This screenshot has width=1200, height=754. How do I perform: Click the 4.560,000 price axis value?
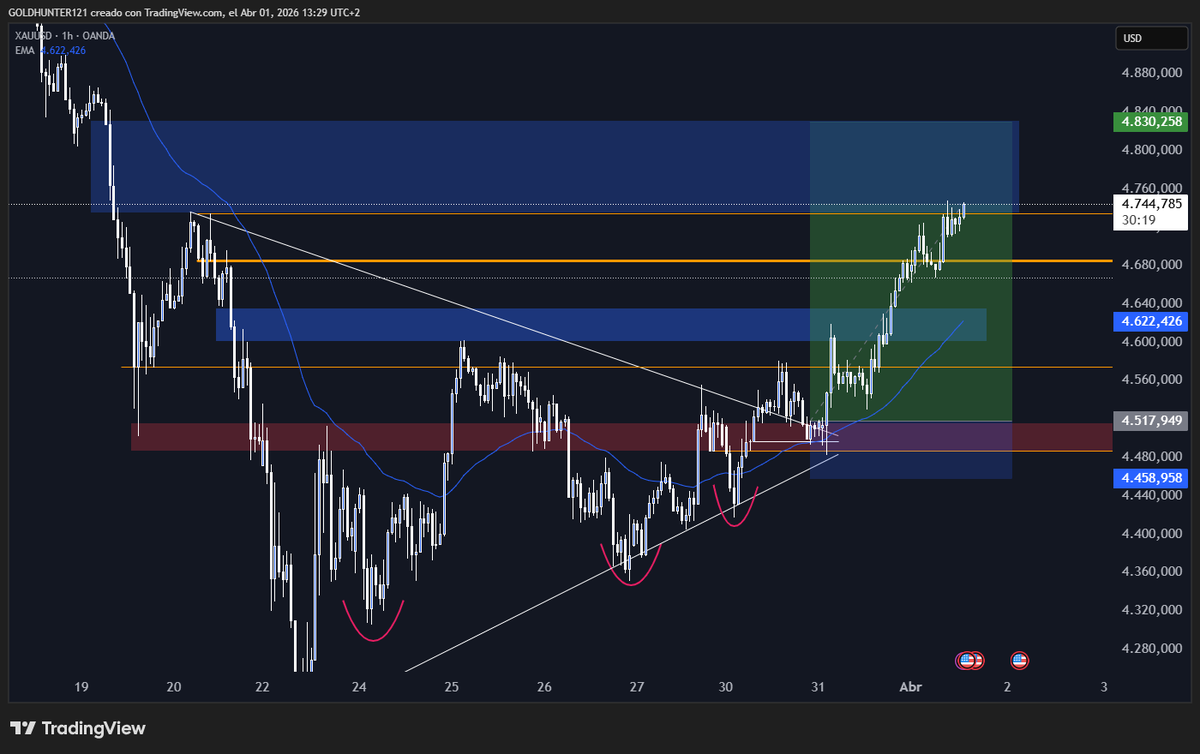pyautogui.click(x=1152, y=380)
